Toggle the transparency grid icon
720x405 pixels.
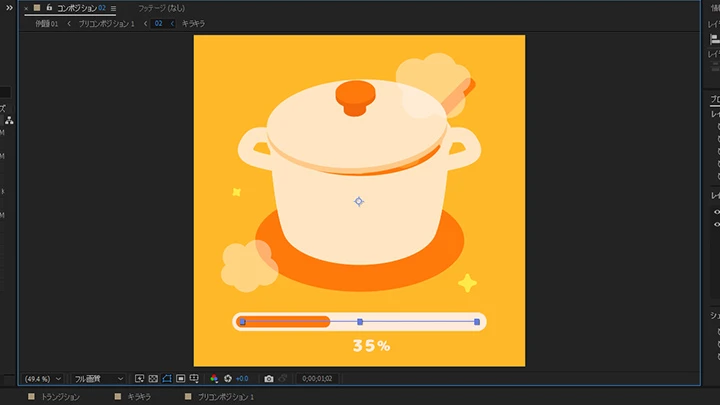click(x=153, y=379)
